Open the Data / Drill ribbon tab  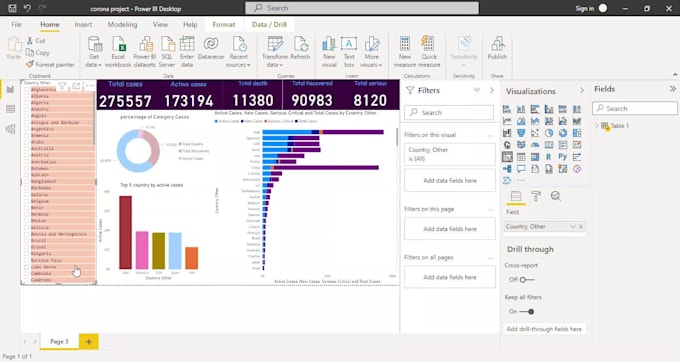tap(269, 25)
